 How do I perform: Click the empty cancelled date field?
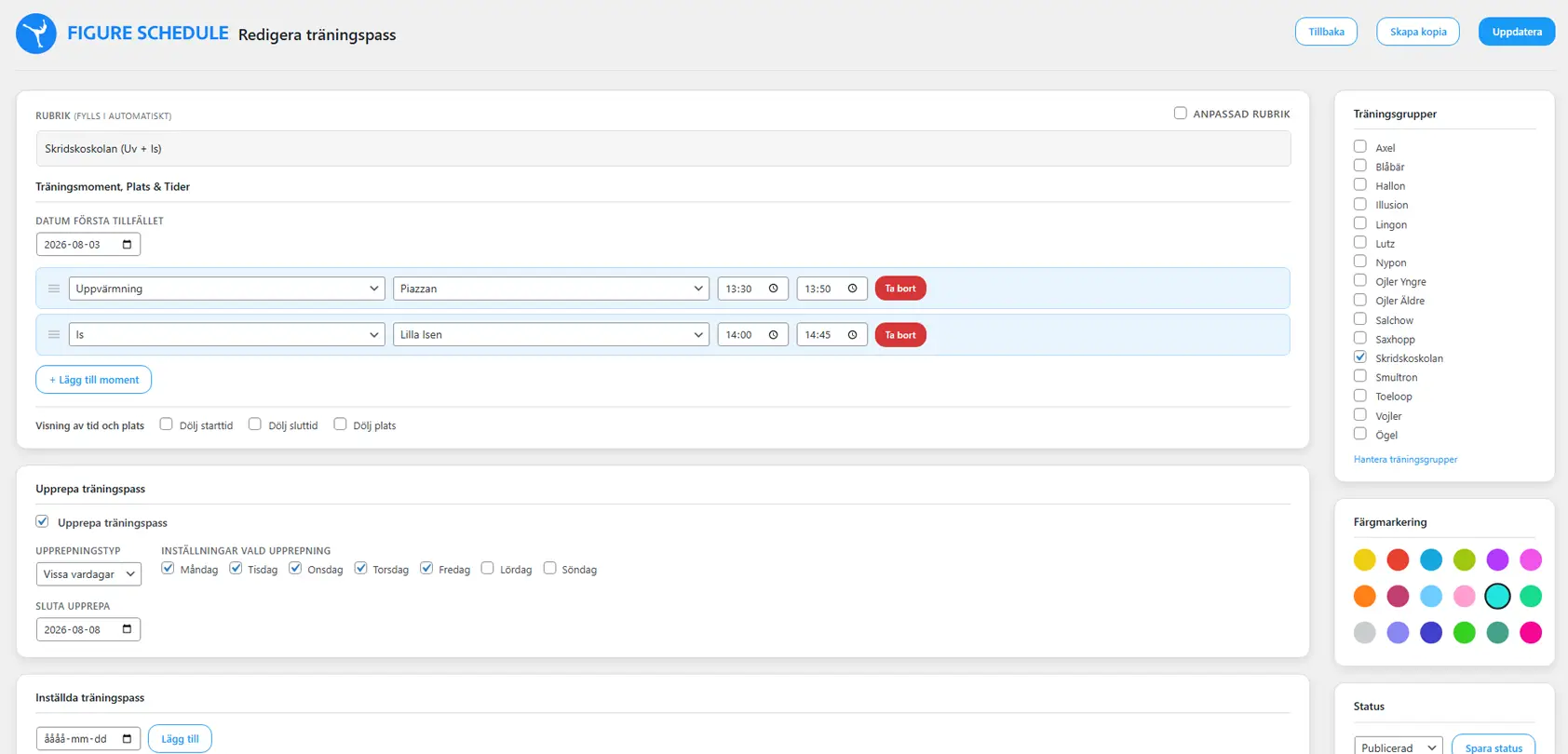88,739
